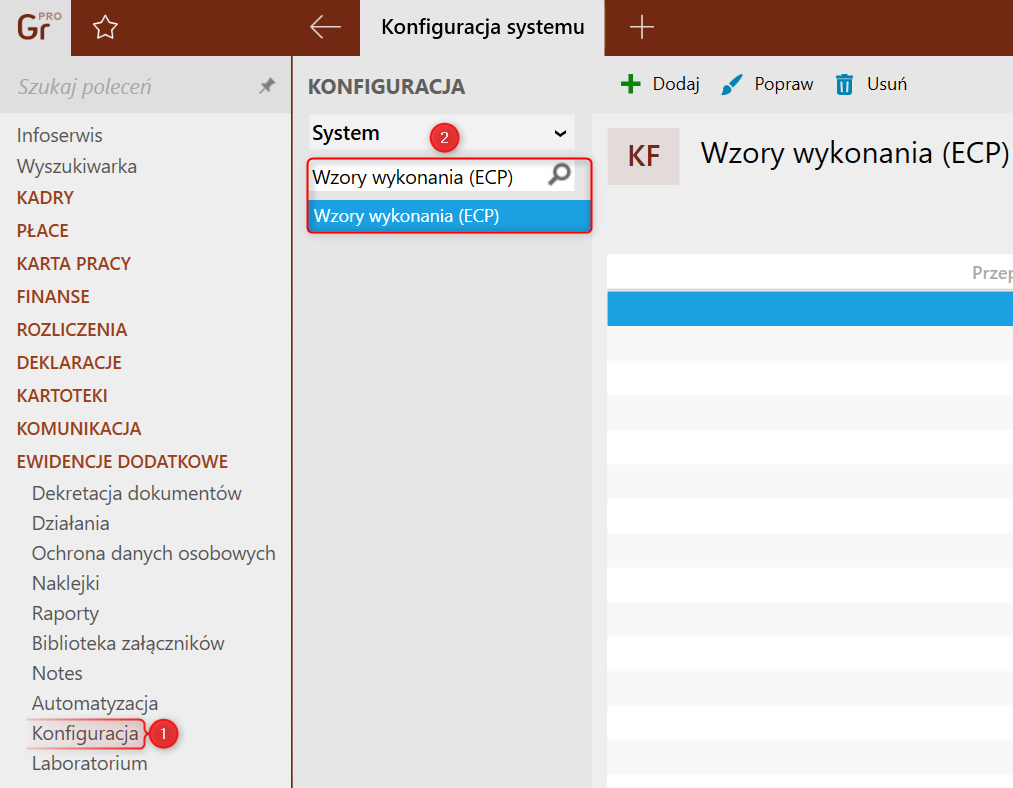1013x788 pixels.
Task: Open the Naklejki item
Action: tap(66, 583)
